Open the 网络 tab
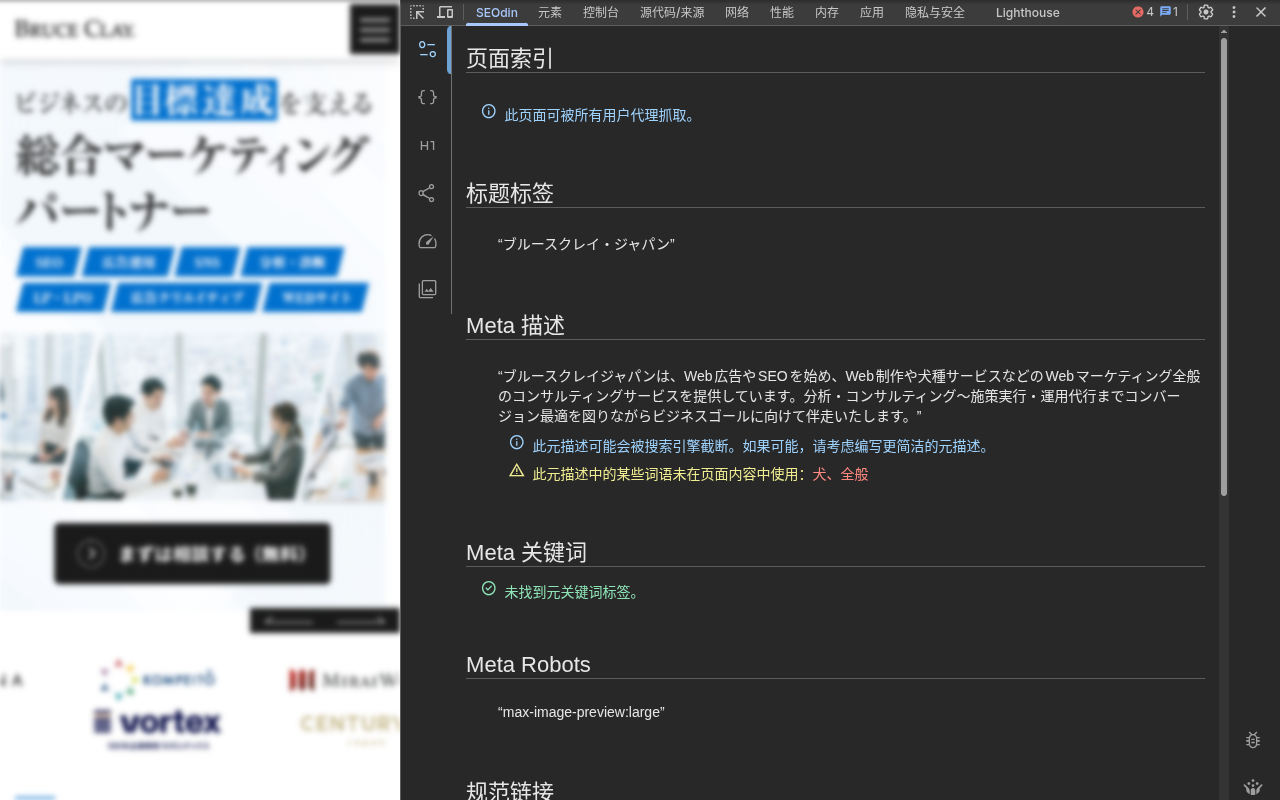The width and height of the screenshot is (1280, 800). 737,12
